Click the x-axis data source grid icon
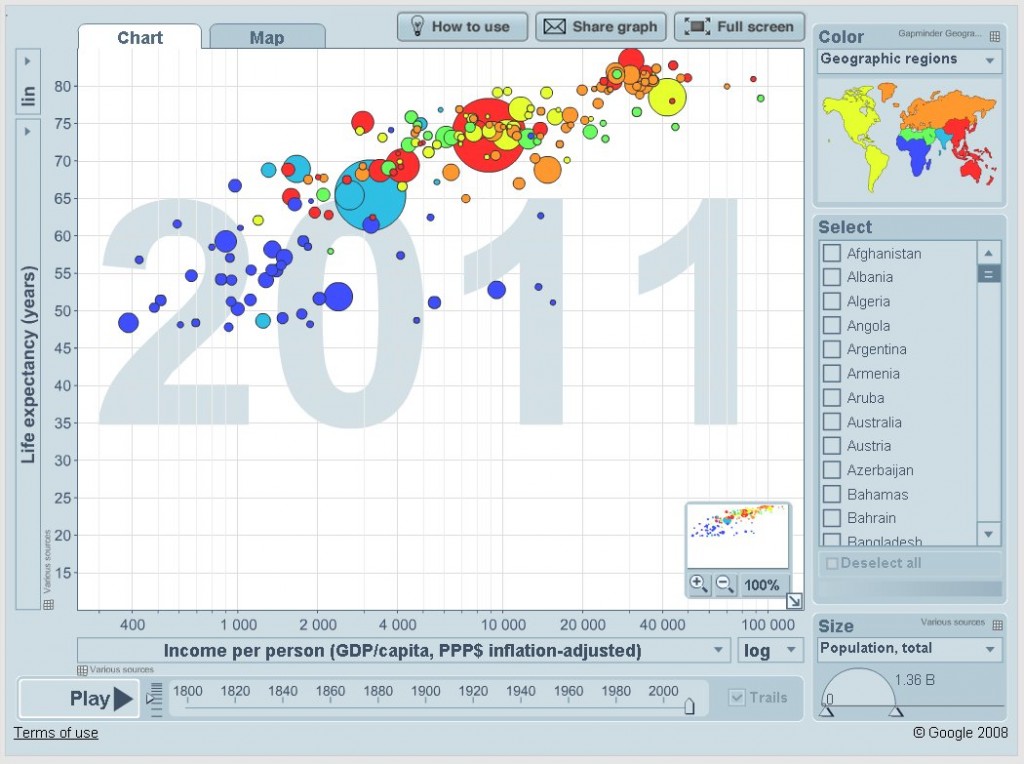Viewport: 1024px width, 764px height. point(83,670)
